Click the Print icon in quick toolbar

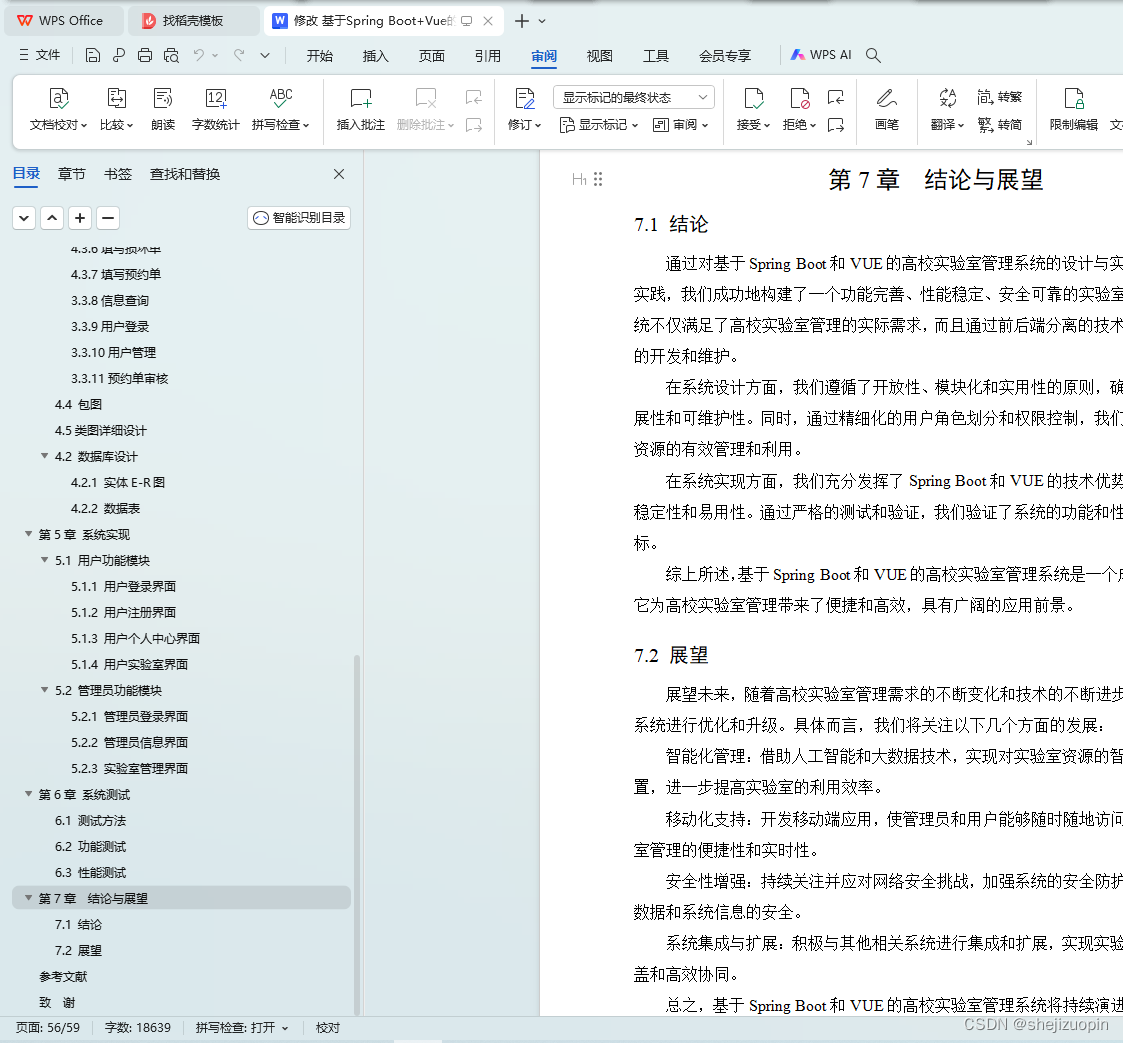point(145,55)
